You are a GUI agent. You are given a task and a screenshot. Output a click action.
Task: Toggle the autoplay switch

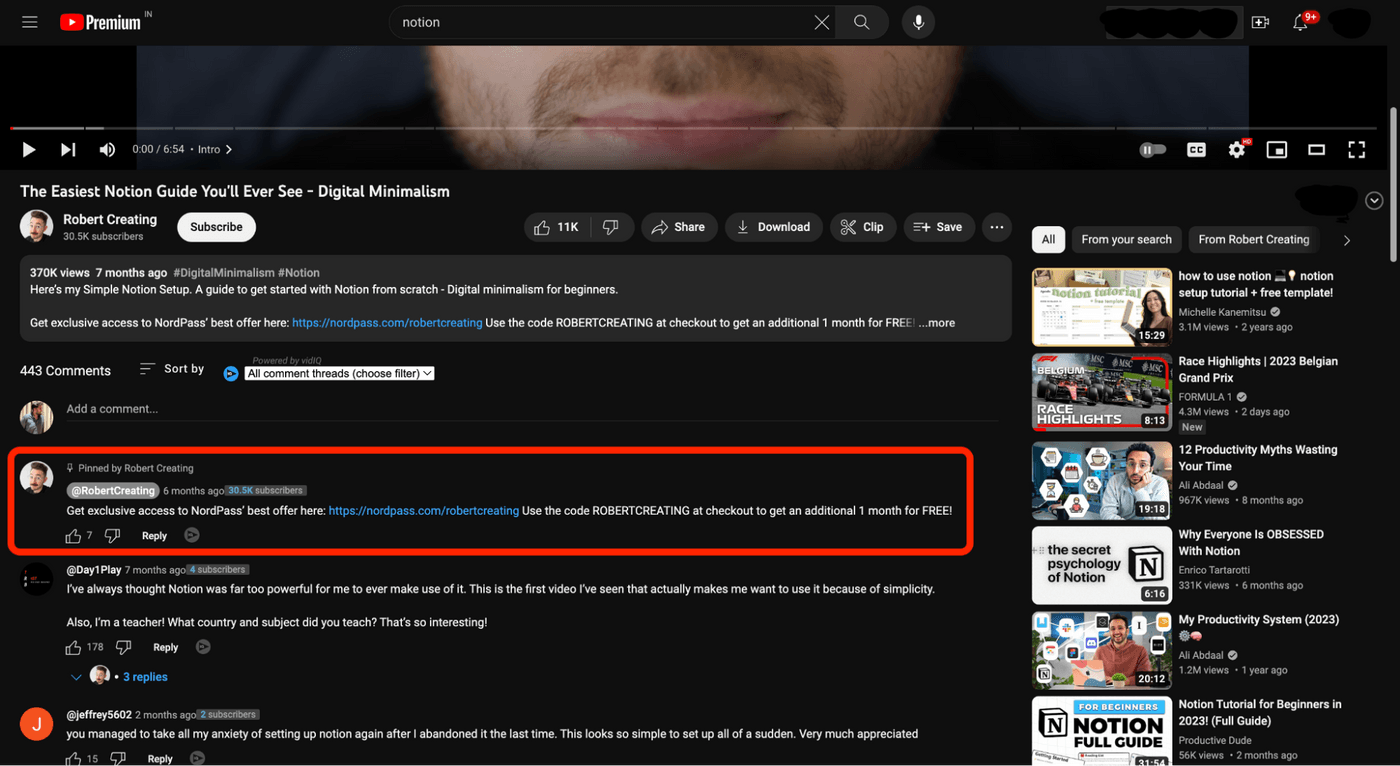coord(1152,150)
